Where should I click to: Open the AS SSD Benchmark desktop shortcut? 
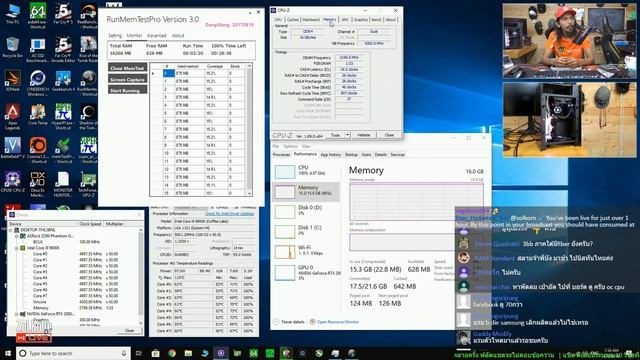point(38,50)
